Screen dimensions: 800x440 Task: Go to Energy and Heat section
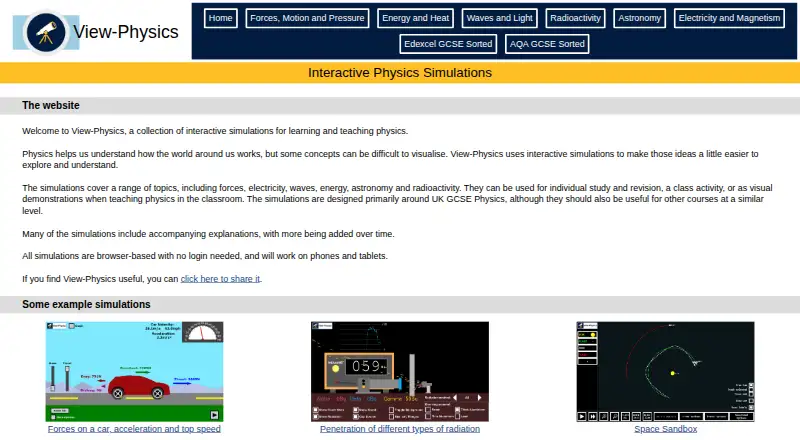[x=415, y=18]
